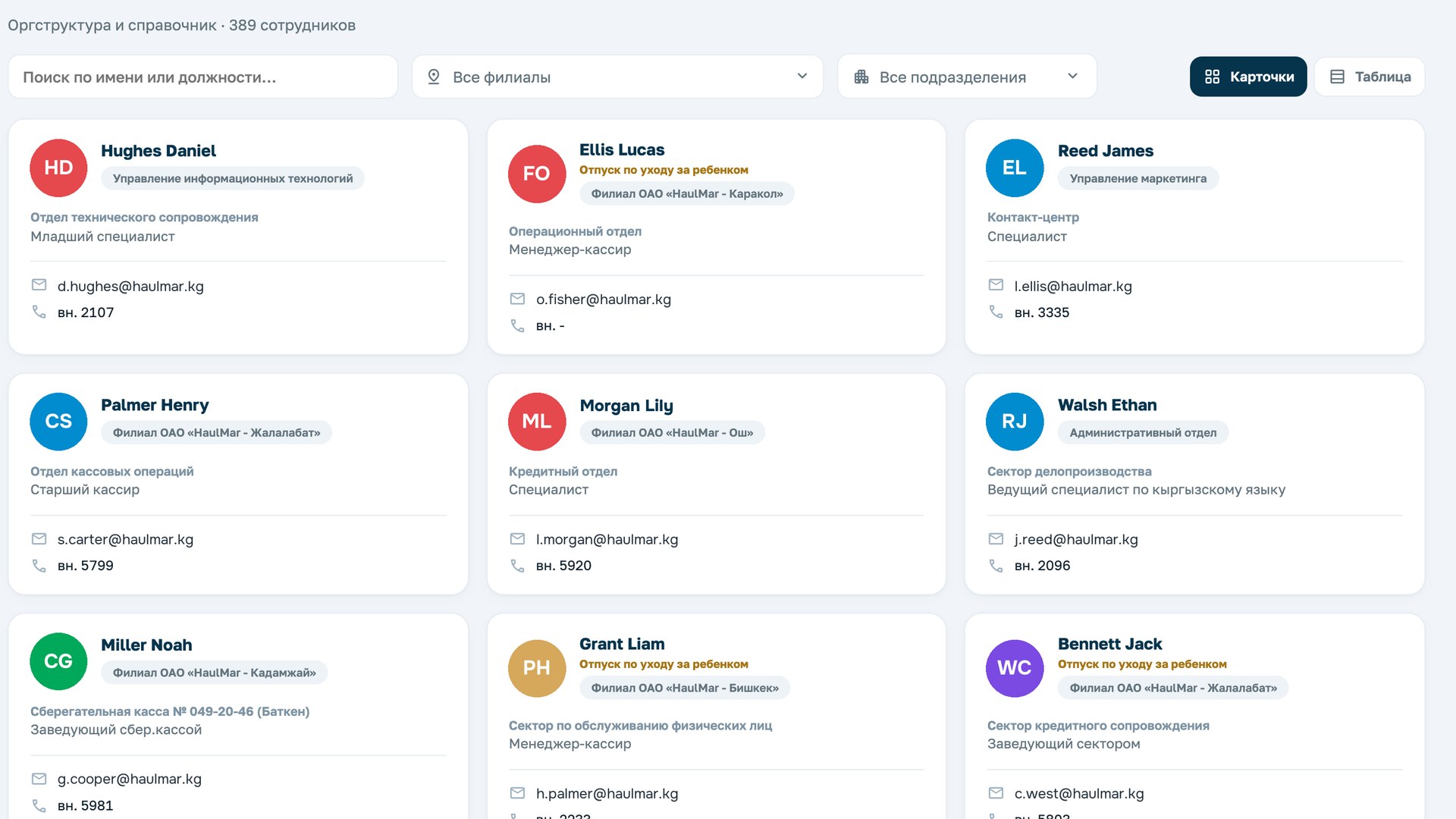Click the Административный отдел tag
The height and width of the screenshot is (819, 1456).
tap(1143, 432)
